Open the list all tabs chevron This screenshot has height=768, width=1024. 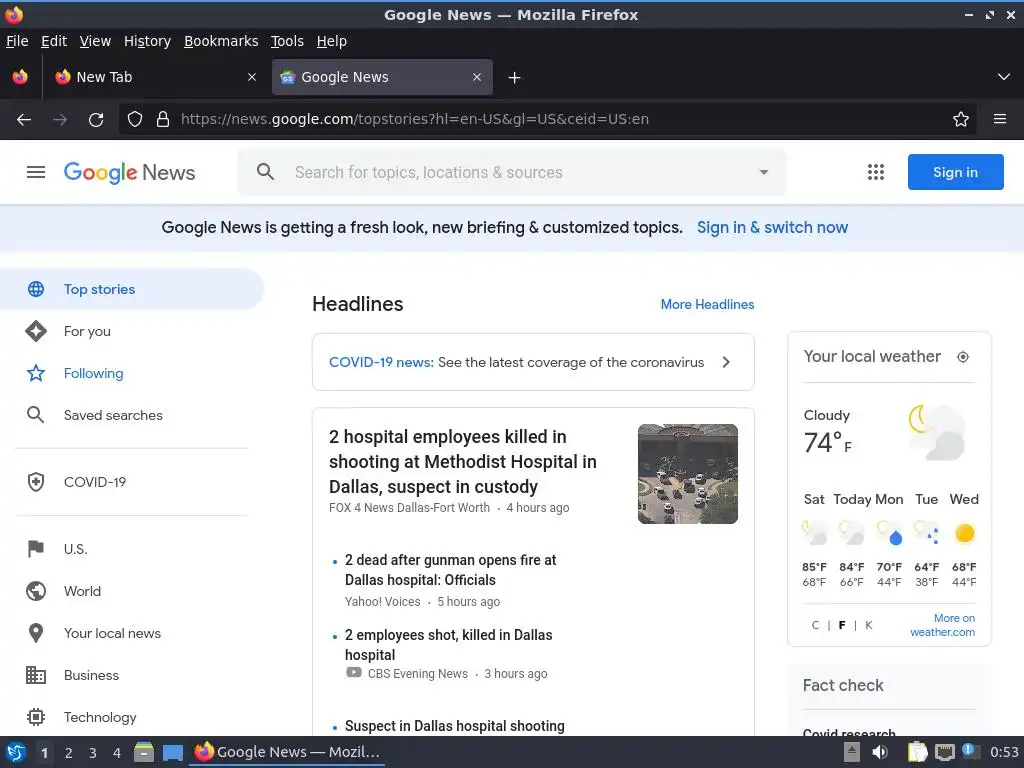coord(1004,77)
